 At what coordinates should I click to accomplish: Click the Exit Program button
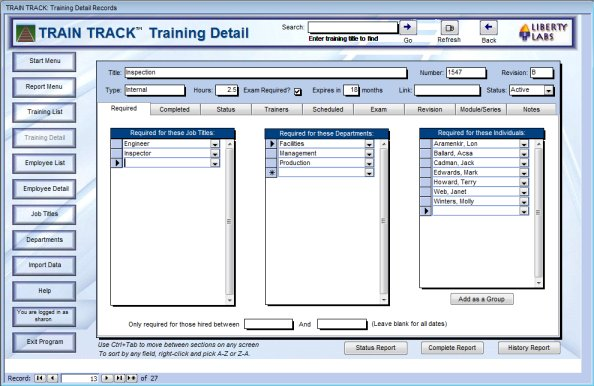tap(44, 342)
